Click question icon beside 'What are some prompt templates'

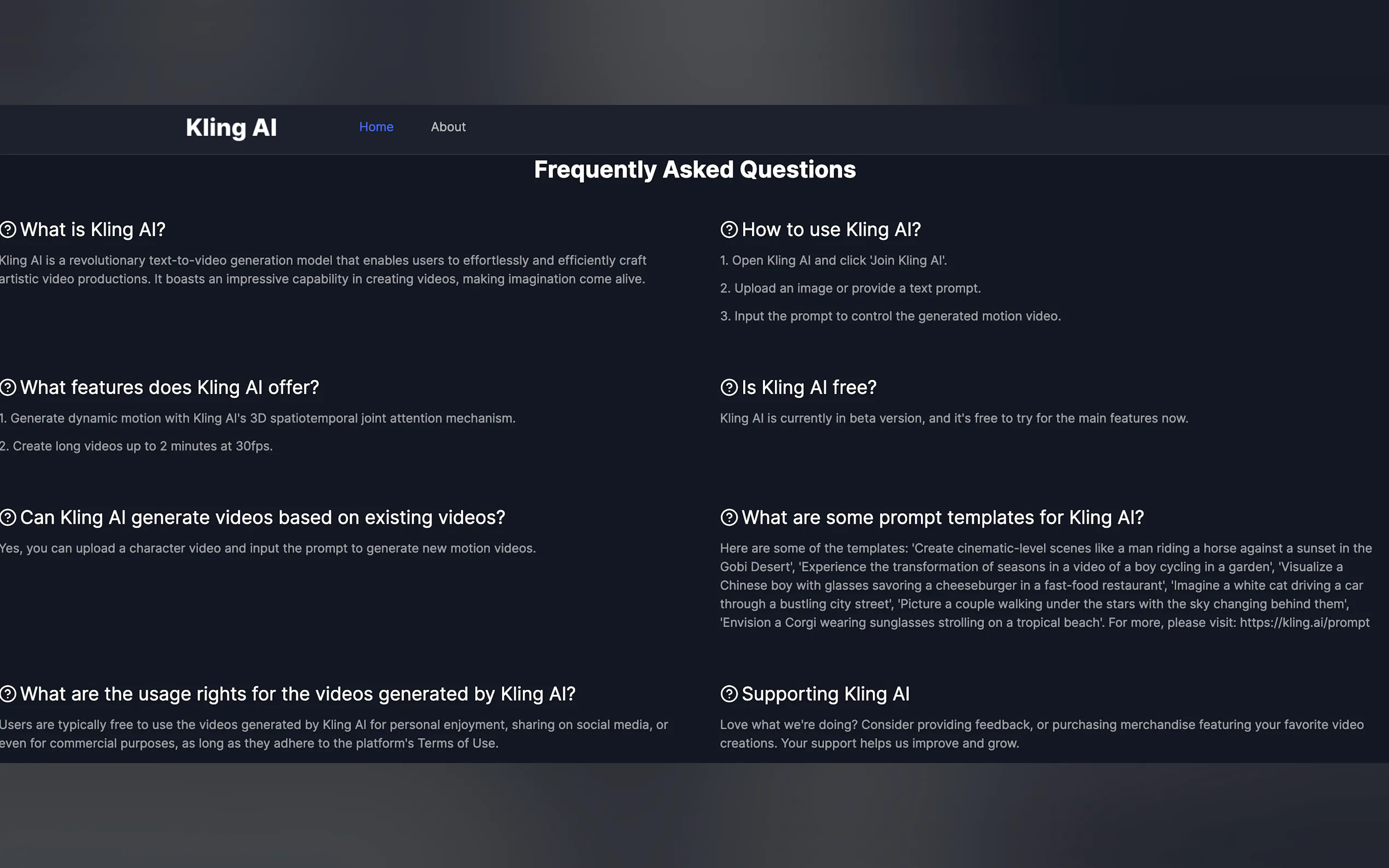pyautogui.click(x=728, y=517)
